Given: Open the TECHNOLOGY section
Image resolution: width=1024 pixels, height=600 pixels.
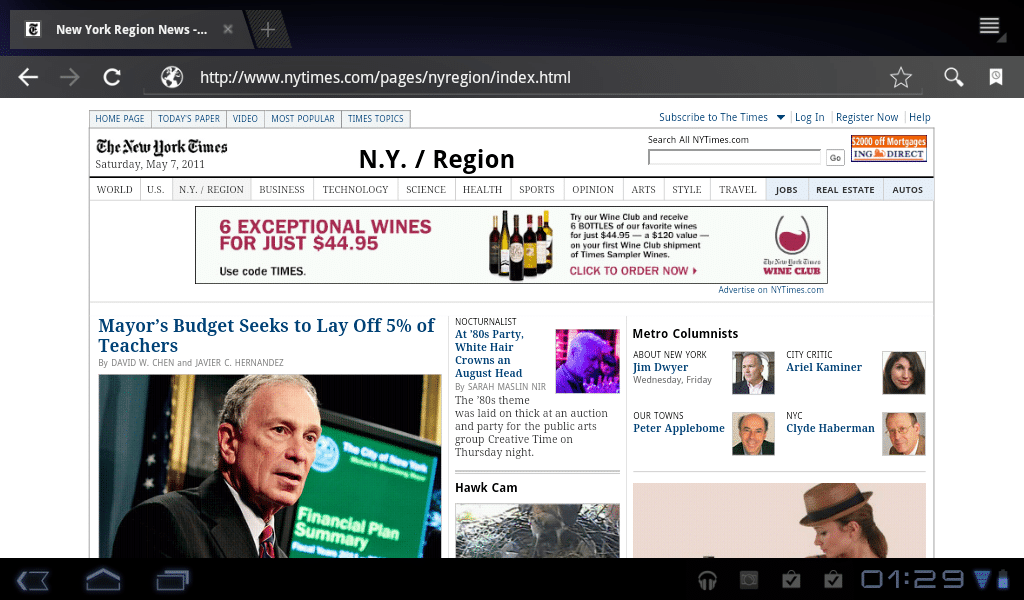Looking at the screenshot, I should 355,189.
